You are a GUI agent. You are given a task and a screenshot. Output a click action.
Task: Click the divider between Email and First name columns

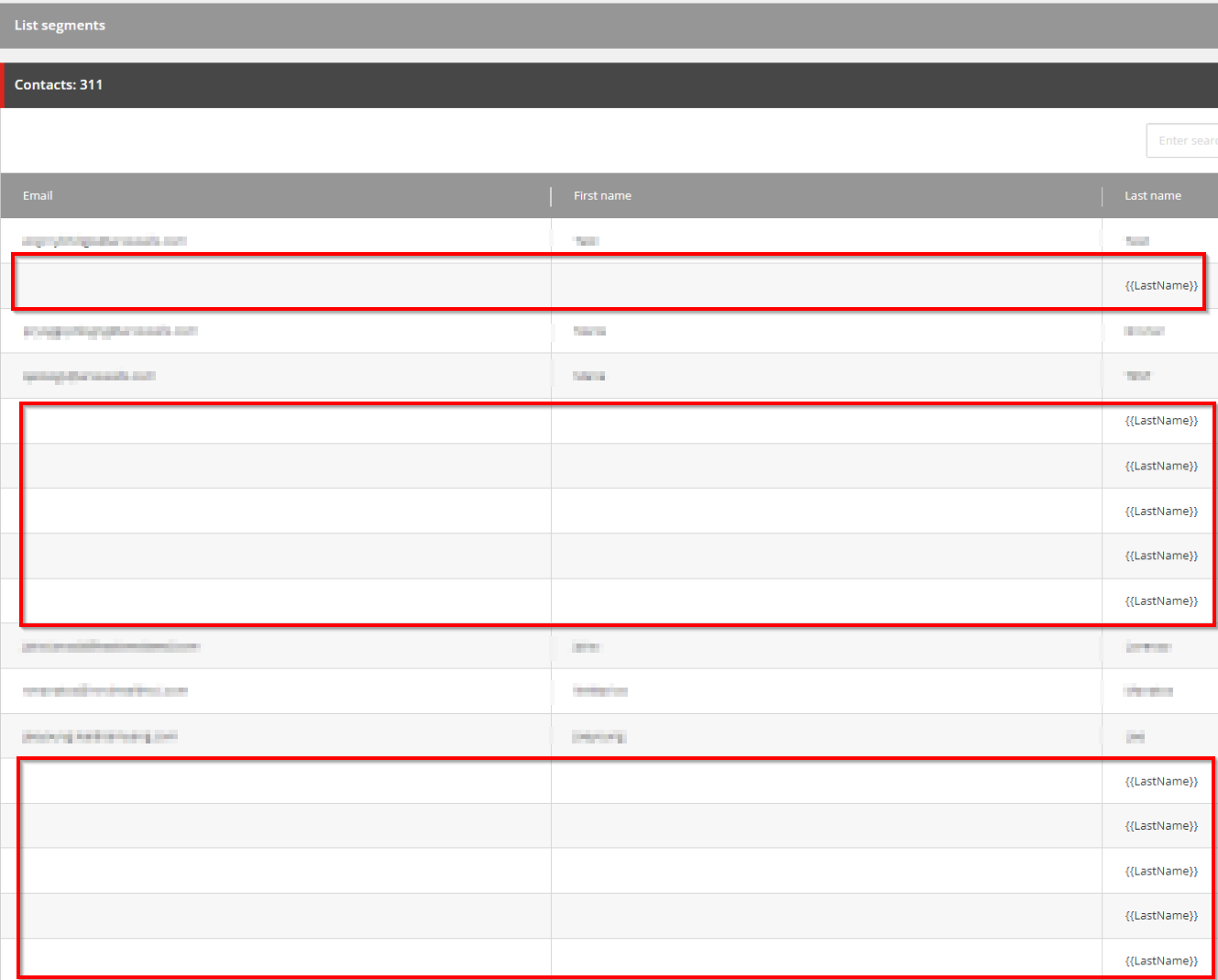550,195
